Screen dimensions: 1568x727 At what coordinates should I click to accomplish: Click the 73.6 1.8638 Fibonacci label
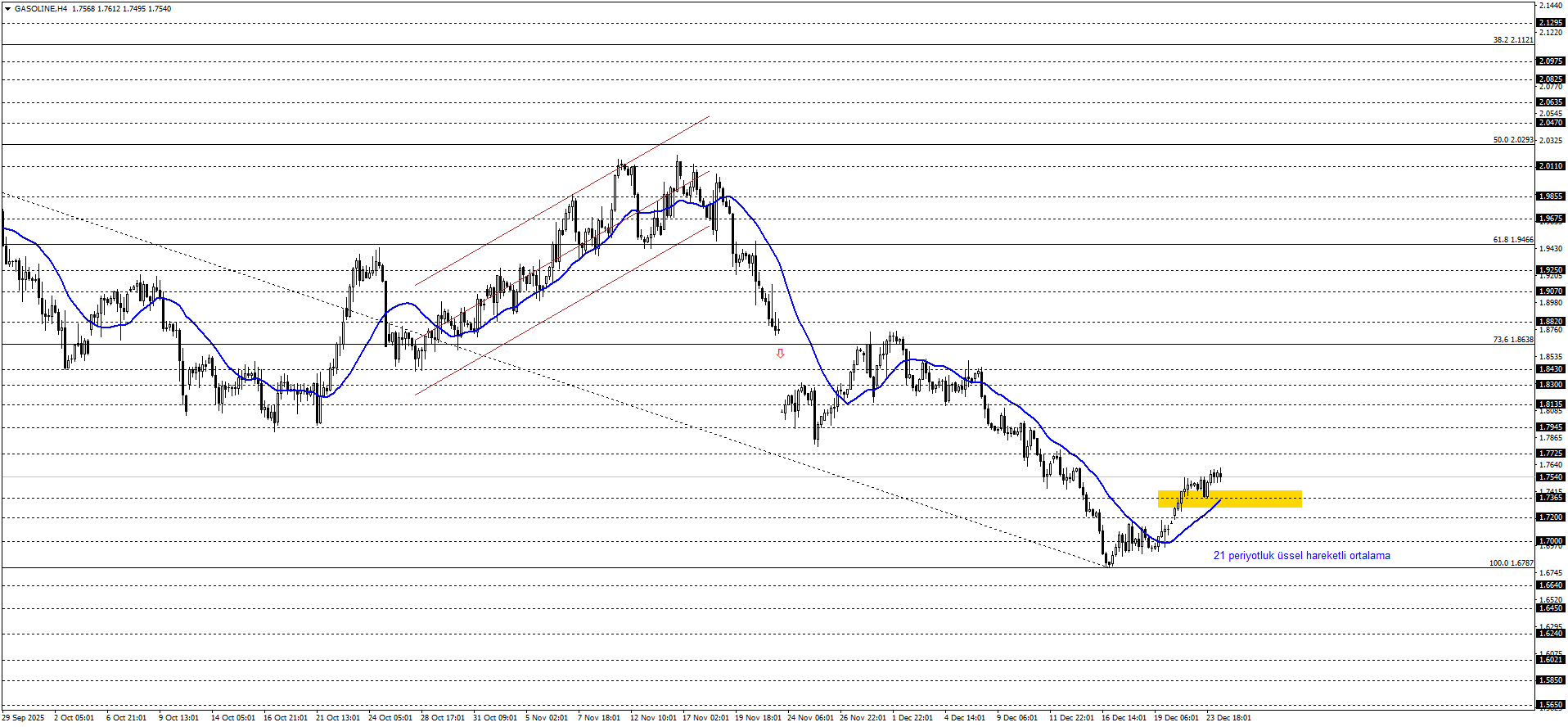(1512, 340)
